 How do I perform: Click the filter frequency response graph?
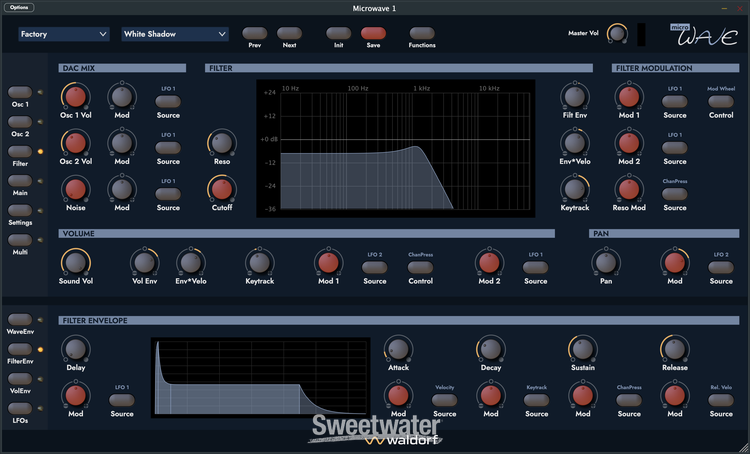(x=396, y=148)
